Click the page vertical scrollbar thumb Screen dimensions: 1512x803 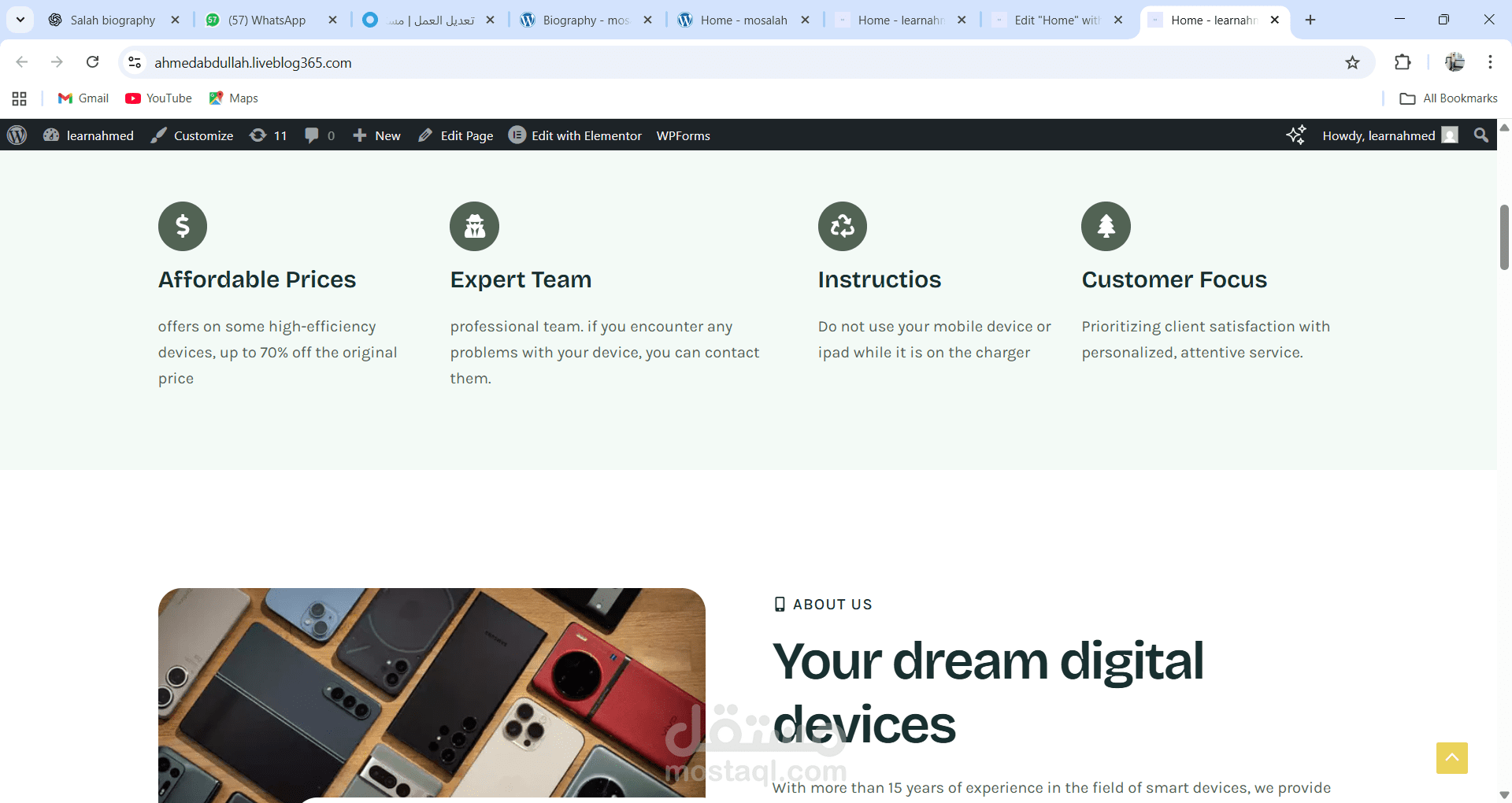[1504, 237]
